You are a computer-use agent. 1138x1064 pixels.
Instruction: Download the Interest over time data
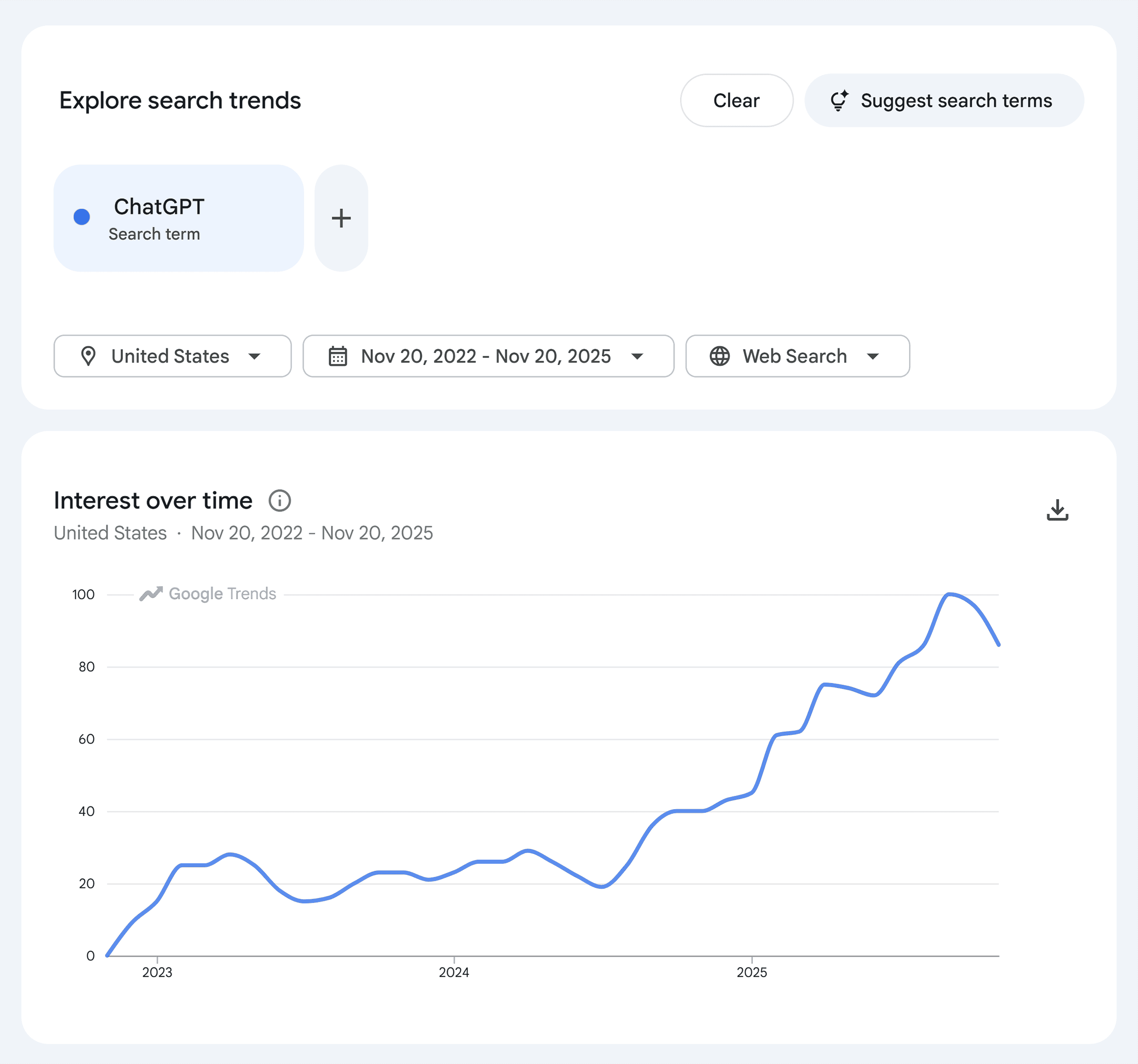pos(1057,509)
